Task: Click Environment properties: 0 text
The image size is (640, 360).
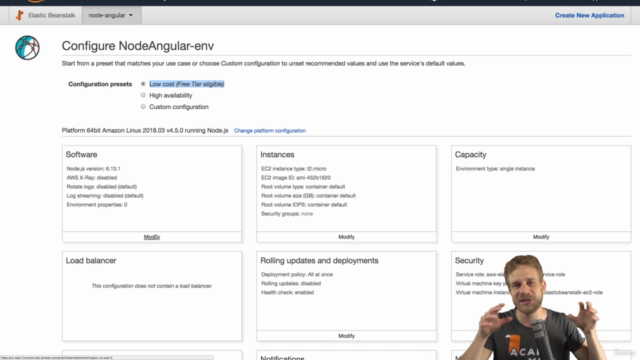Action: pos(97,204)
